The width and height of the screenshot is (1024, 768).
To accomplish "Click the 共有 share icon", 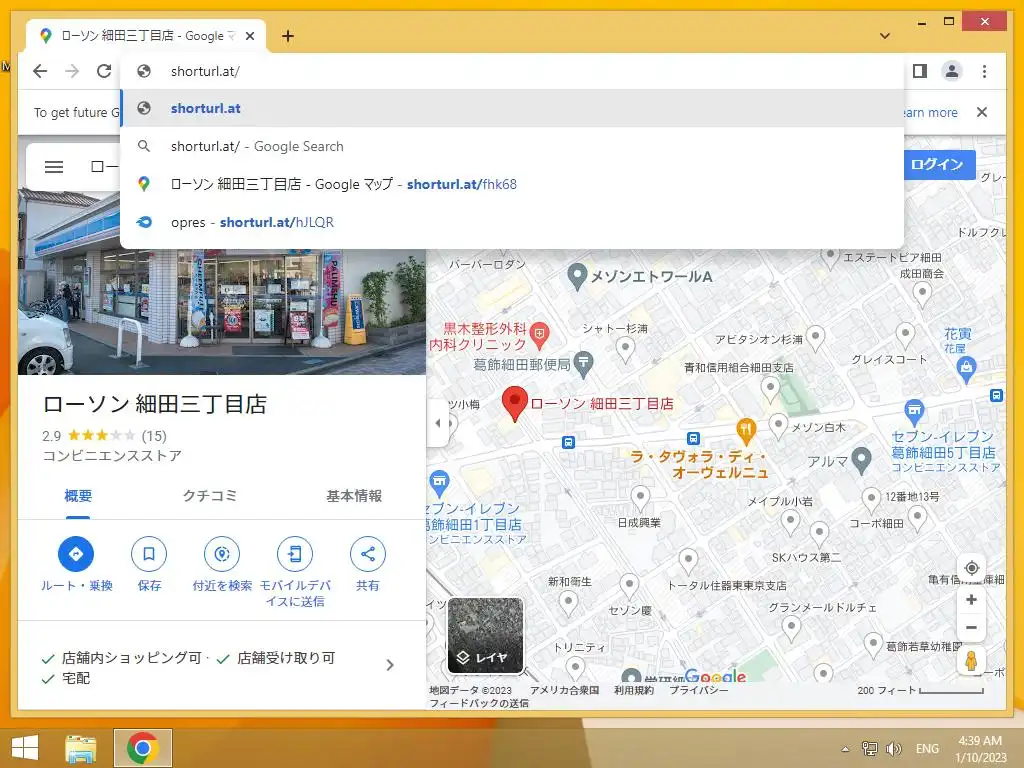I will (368, 554).
